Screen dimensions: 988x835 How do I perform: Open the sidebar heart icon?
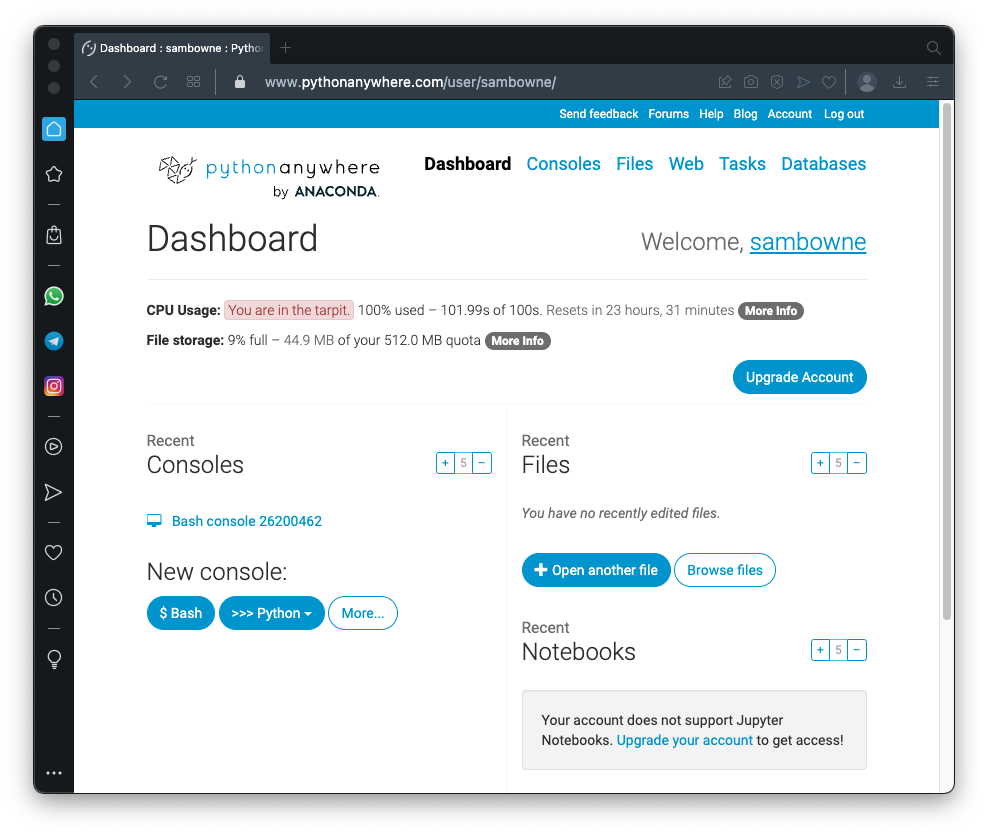[54, 553]
